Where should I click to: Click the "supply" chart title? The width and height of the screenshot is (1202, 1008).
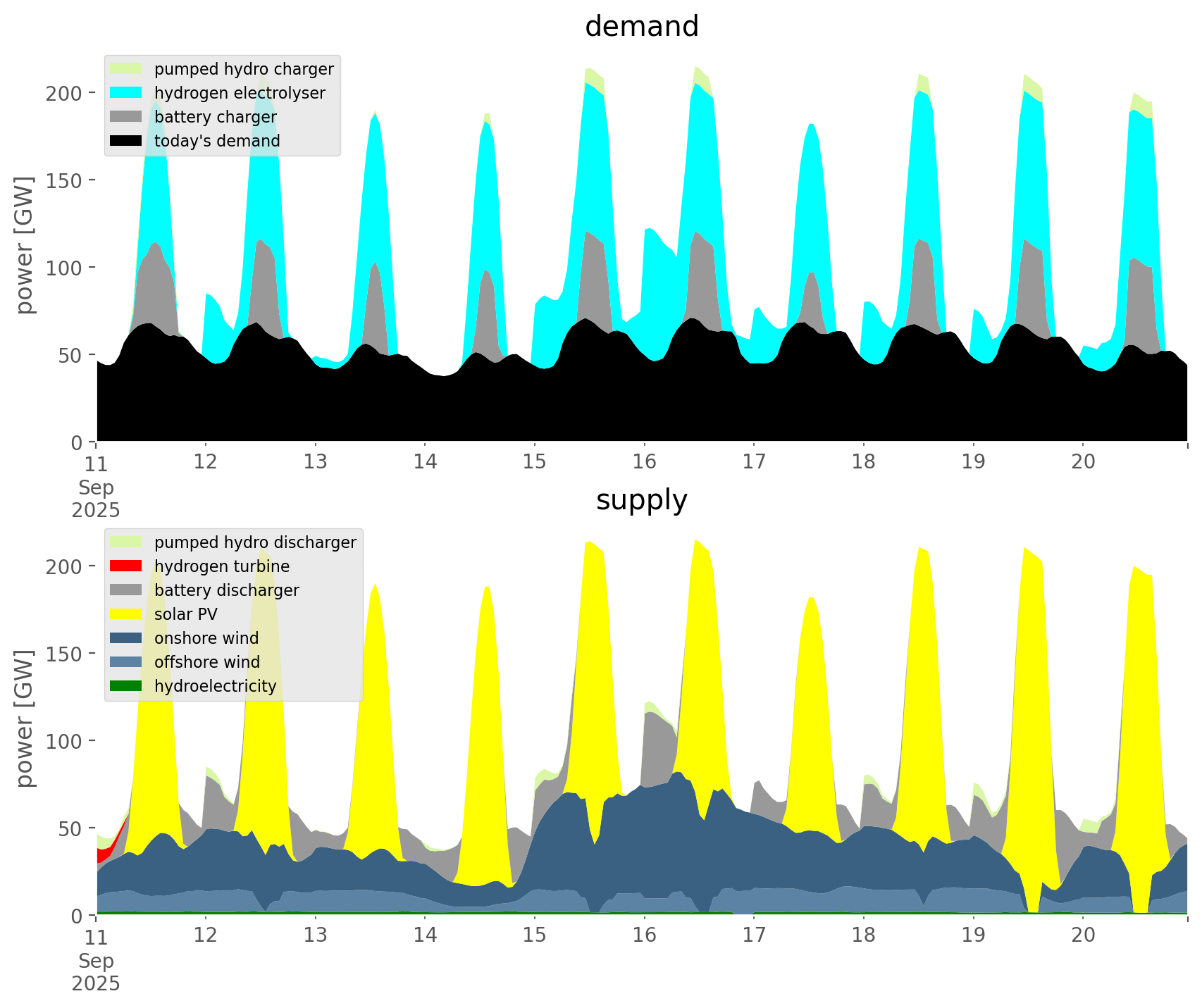(x=641, y=500)
